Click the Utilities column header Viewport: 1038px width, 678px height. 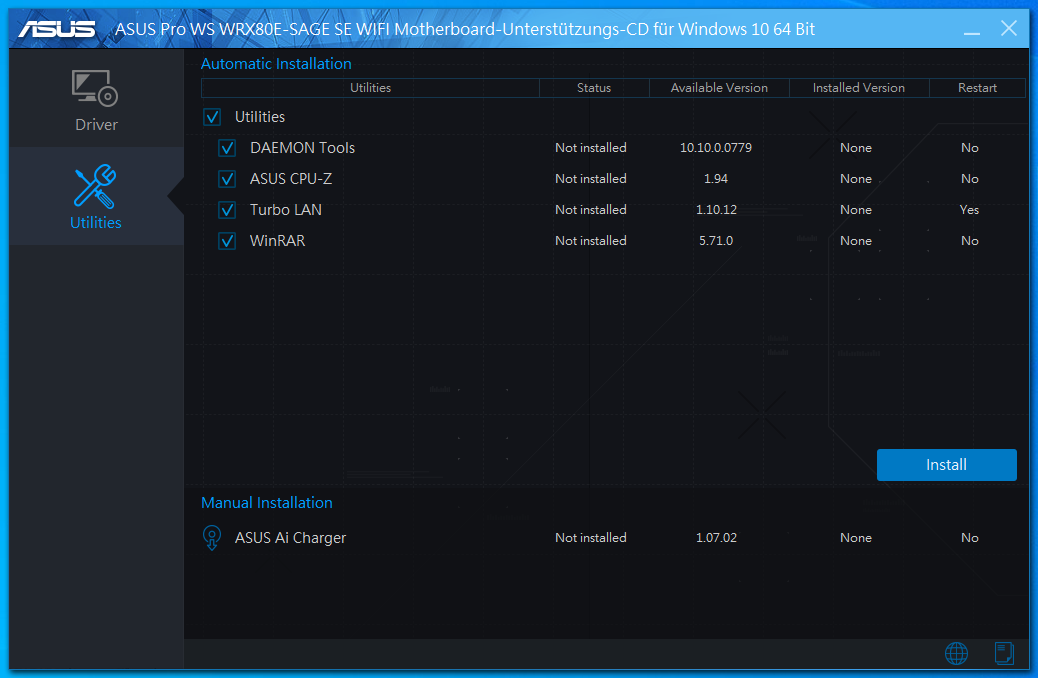pos(370,88)
